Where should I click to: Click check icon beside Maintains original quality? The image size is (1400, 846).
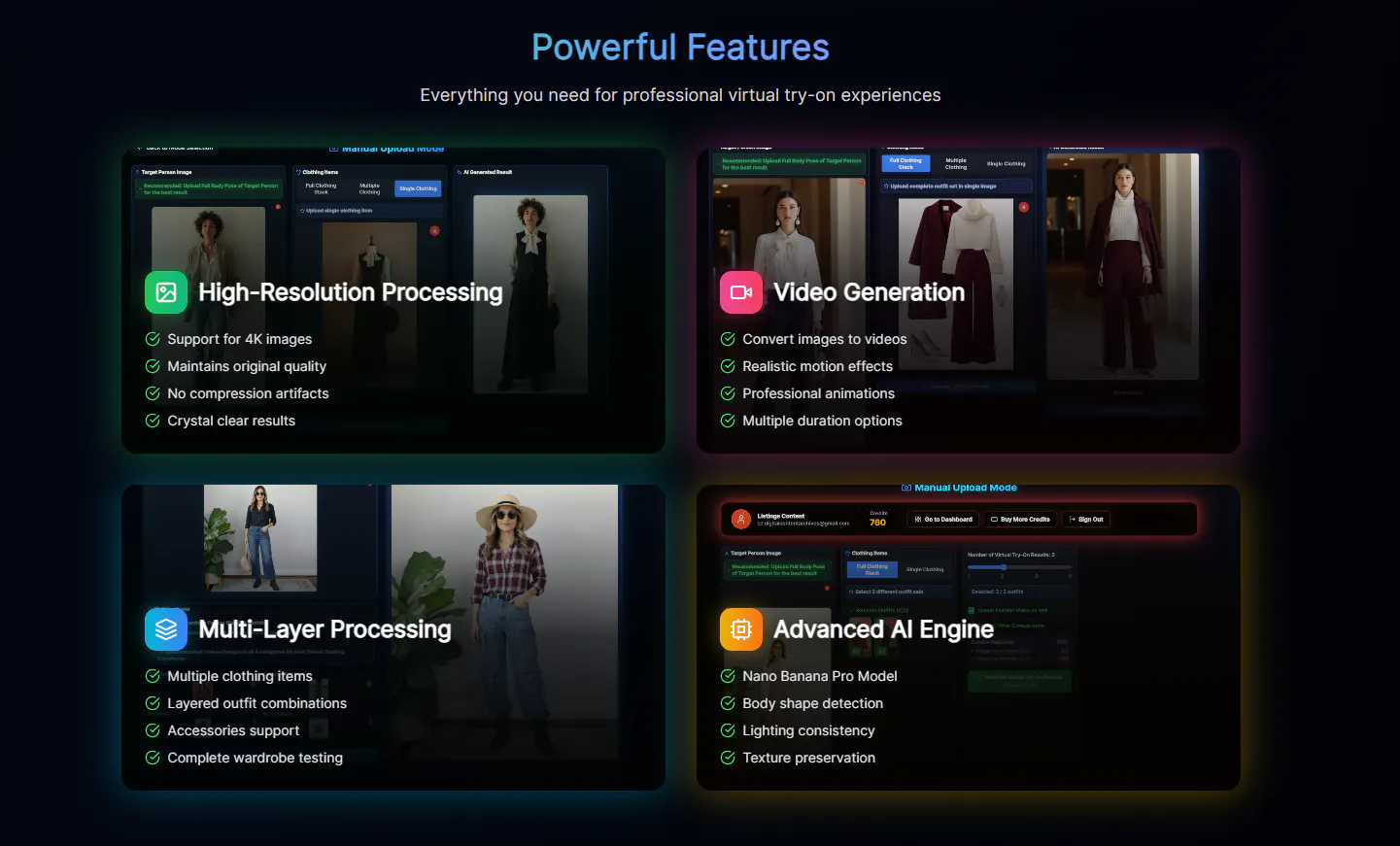pos(153,366)
